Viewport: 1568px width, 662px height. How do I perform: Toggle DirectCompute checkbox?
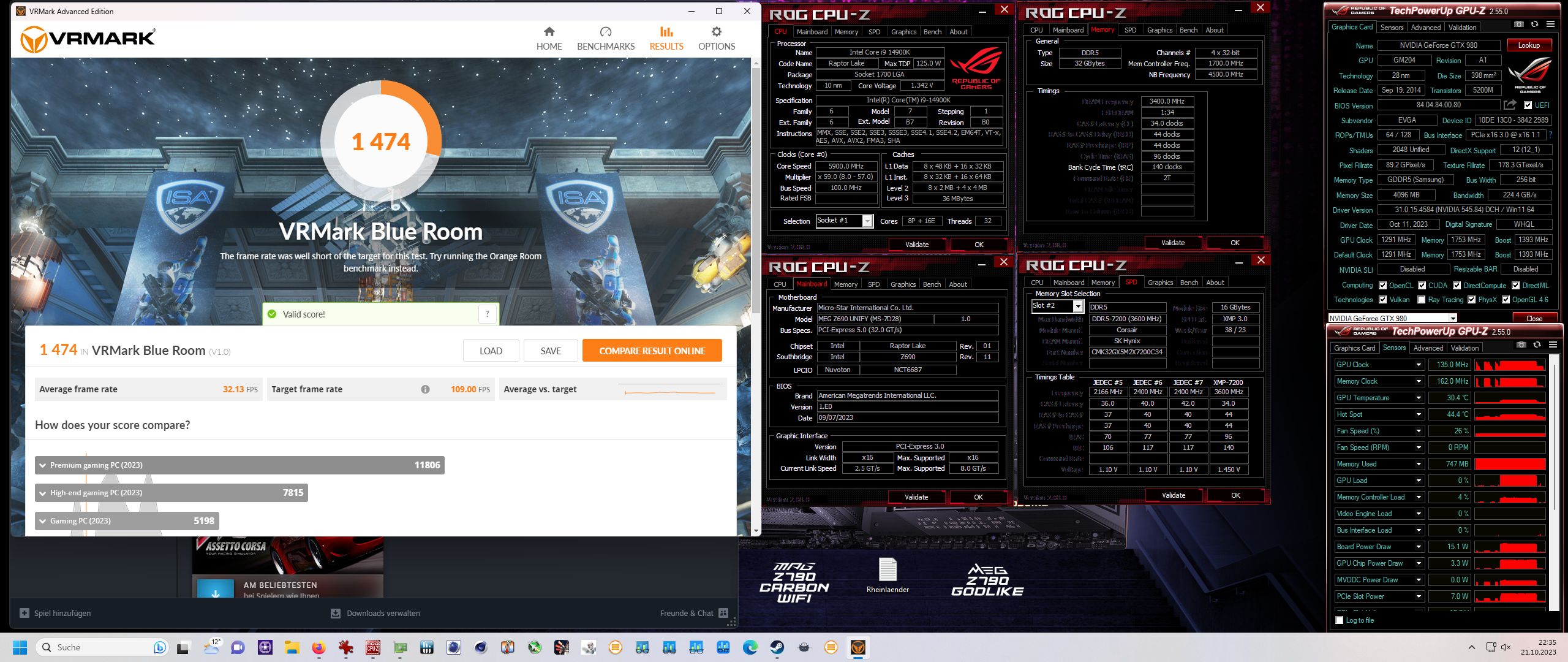[1458, 285]
